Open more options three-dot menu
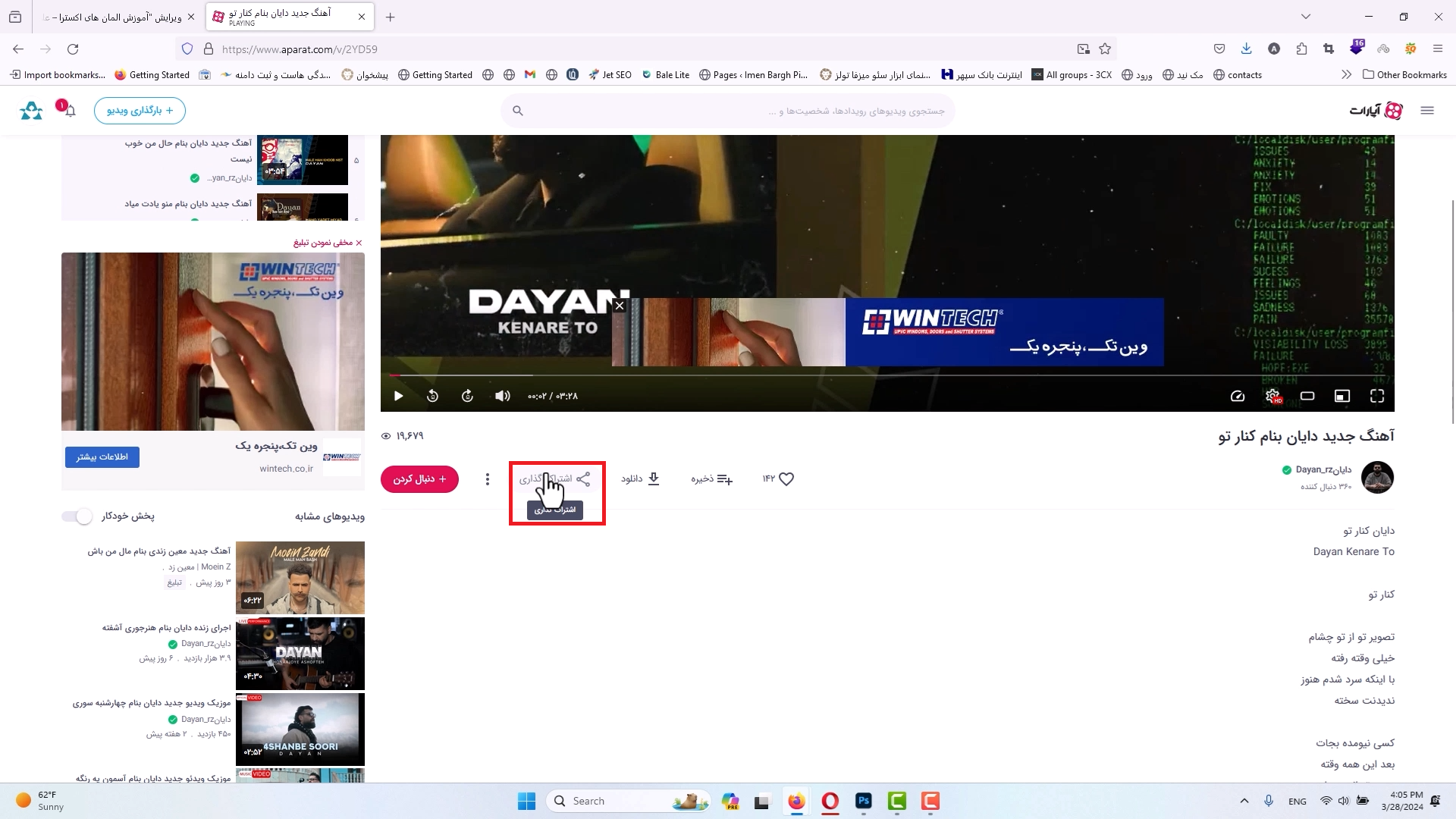The height and width of the screenshot is (819, 1456). coord(488,479)
